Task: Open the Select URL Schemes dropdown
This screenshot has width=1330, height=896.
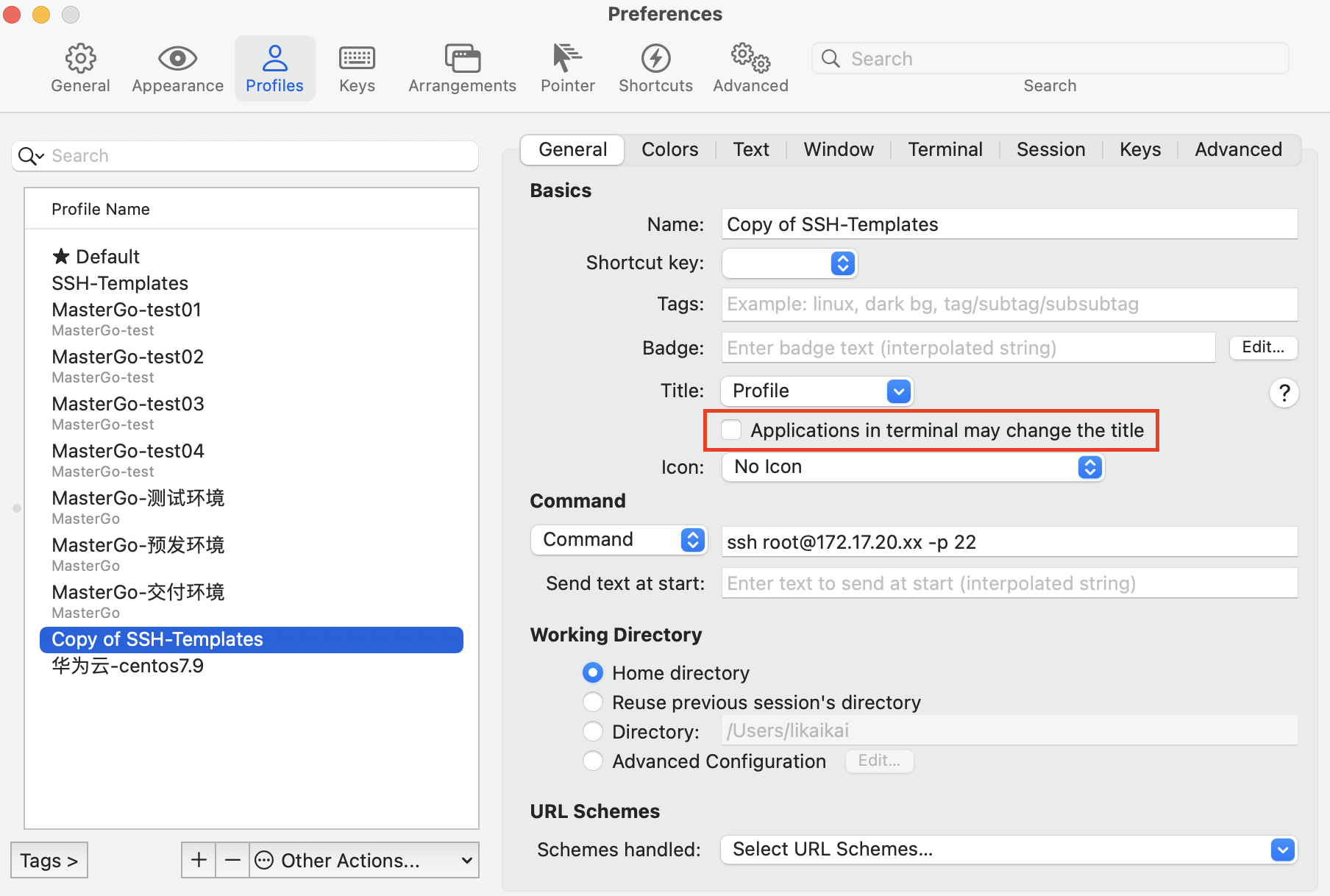Action: 1008,850
